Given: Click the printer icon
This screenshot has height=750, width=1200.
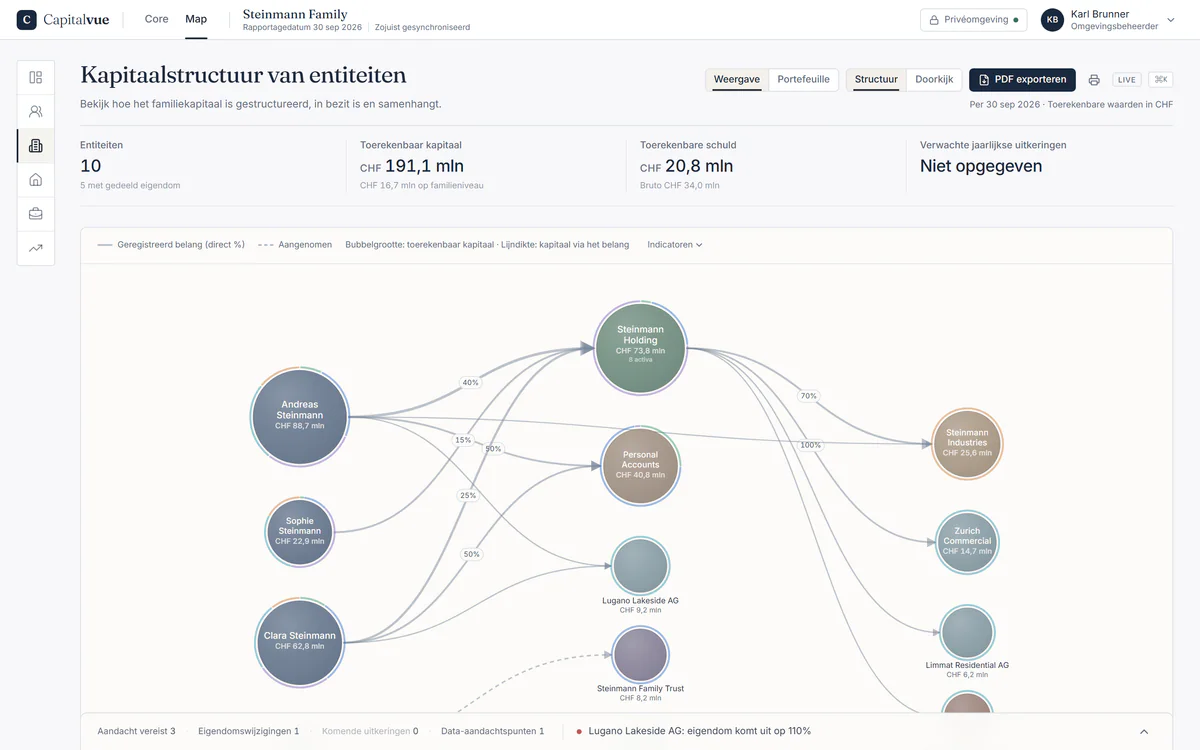Looking at the screenshot, I should pos(1094,80).
